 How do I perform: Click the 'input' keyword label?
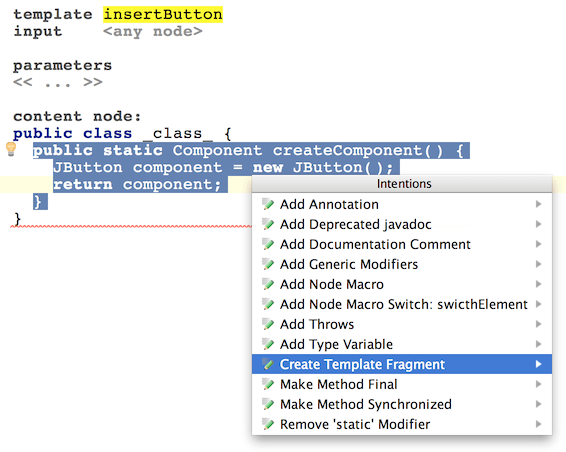(x=38, y=31)
